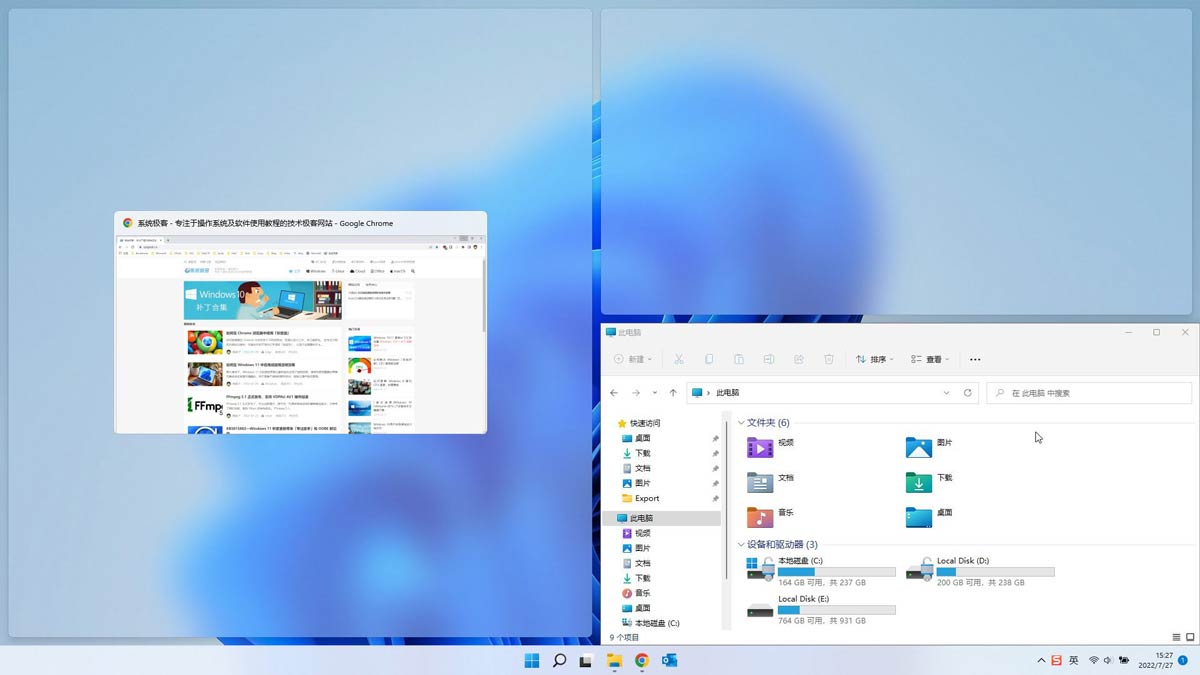Open the 文档 folder in the main pane
Viewport: 1200px width, 675px height.
click(760, 482)
